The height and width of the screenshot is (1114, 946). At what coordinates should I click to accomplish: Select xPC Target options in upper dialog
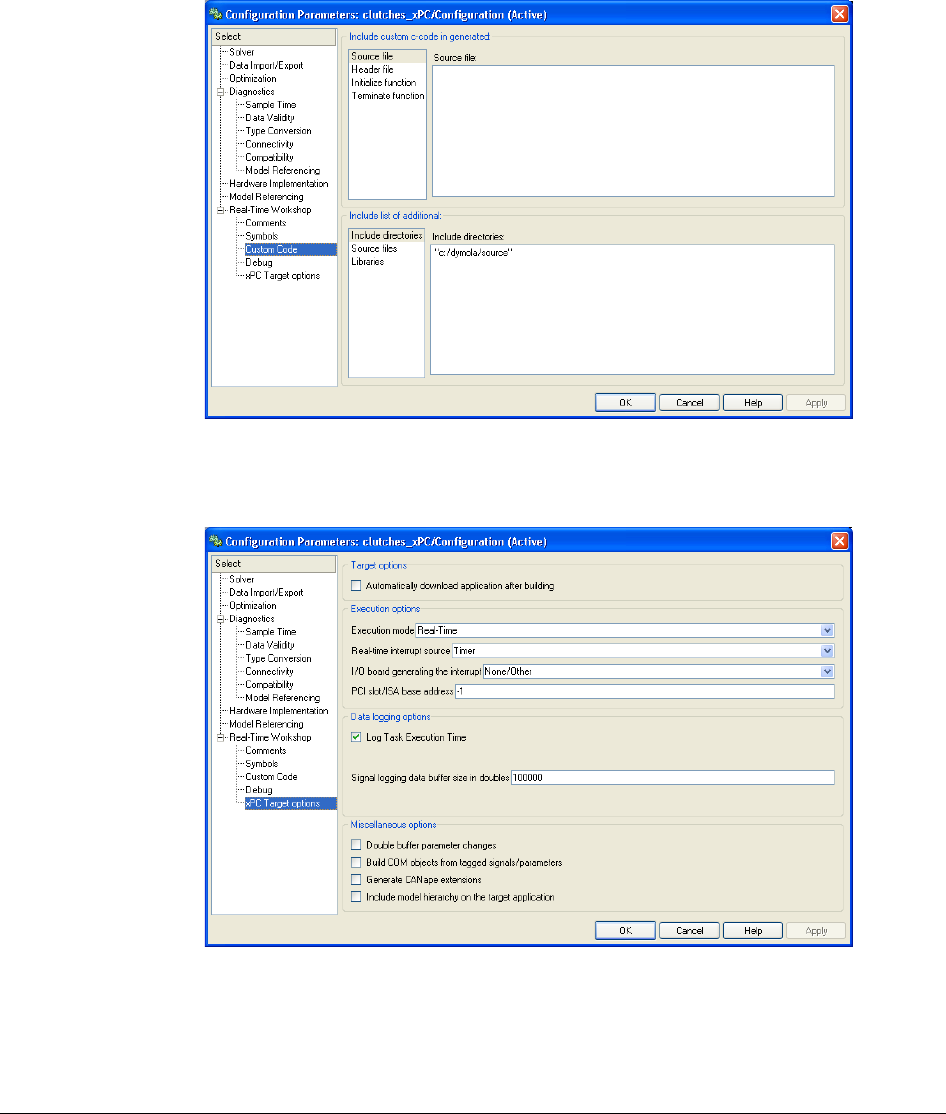pos(283,276)
